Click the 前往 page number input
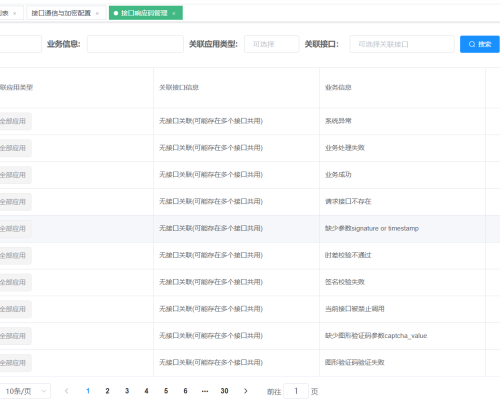This screenshot has height=400, width=500. 296,391
